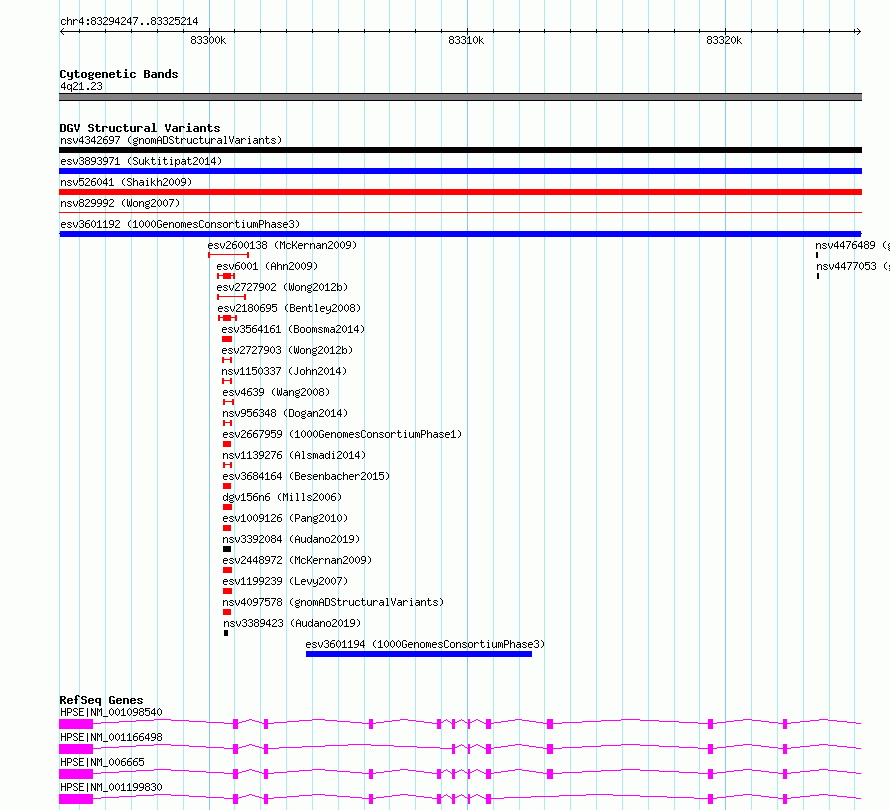Click the 83310k ruler mark
This screenshot has width=890, height=810.
pyautogui.click(x=466, y=40)
